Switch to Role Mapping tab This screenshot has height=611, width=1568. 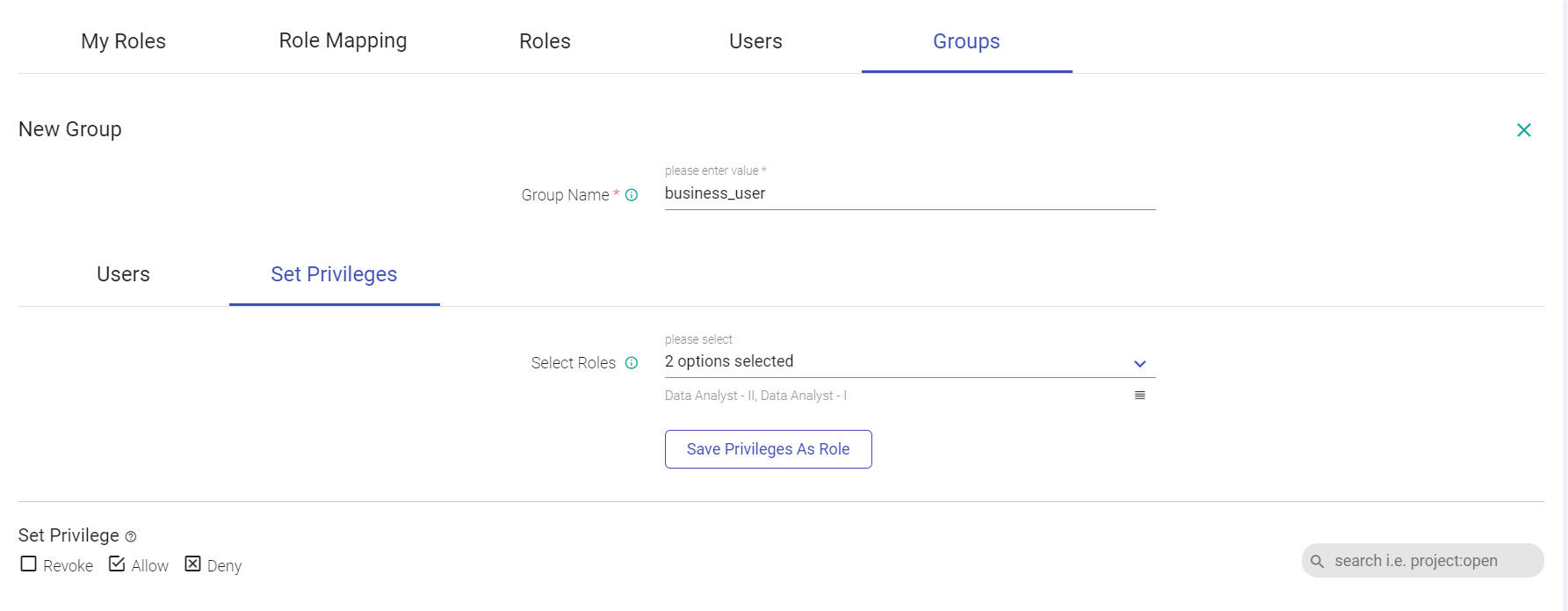click(343, 41)
